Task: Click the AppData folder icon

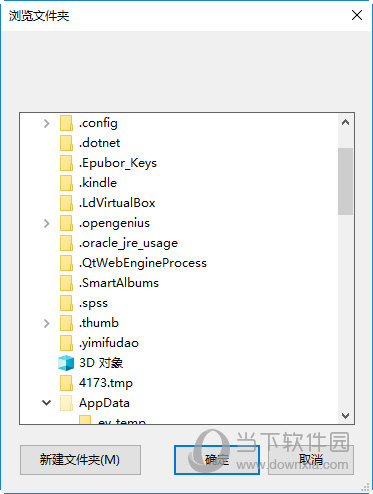Action: click(66, 403)
